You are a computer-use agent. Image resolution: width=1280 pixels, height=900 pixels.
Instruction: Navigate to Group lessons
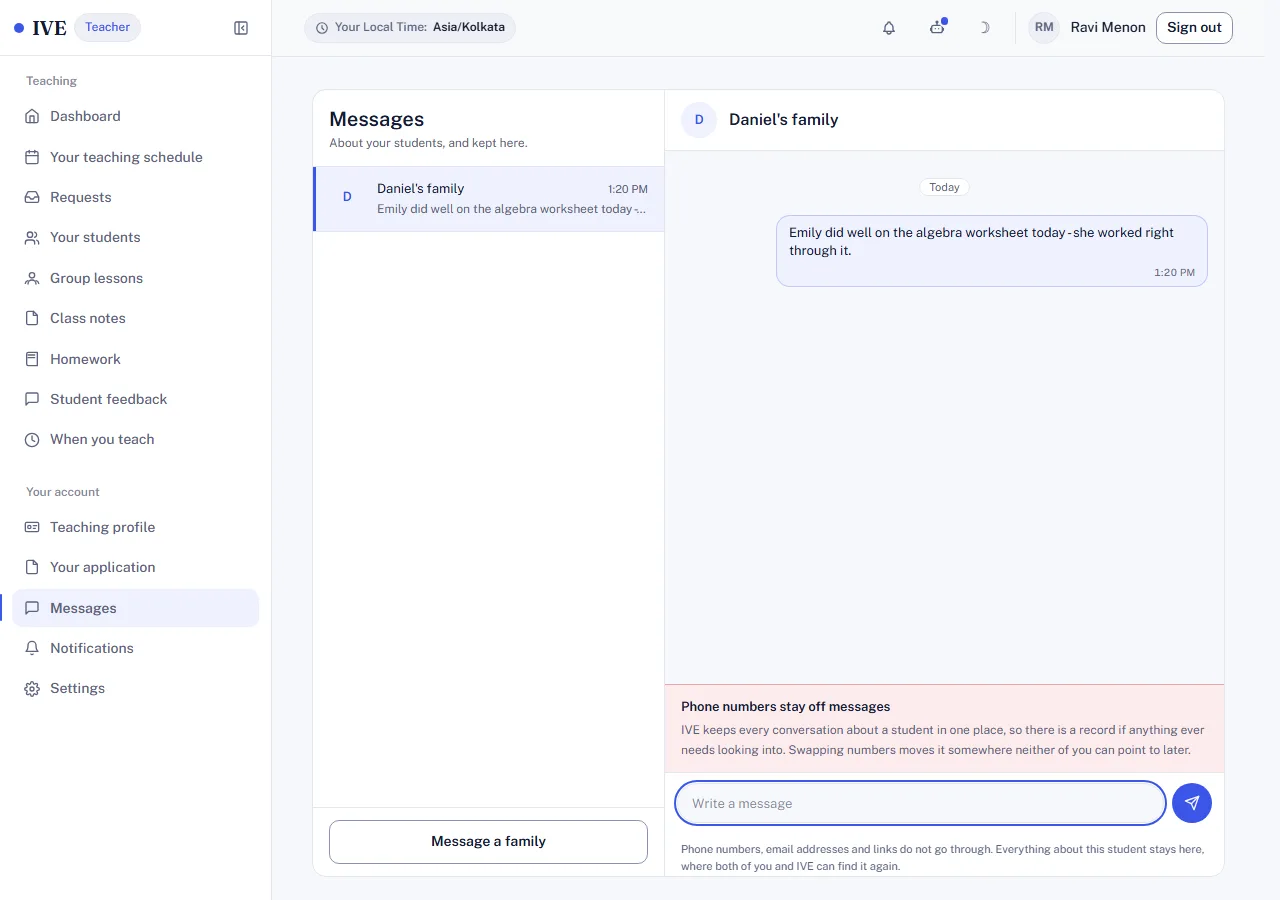136,278
